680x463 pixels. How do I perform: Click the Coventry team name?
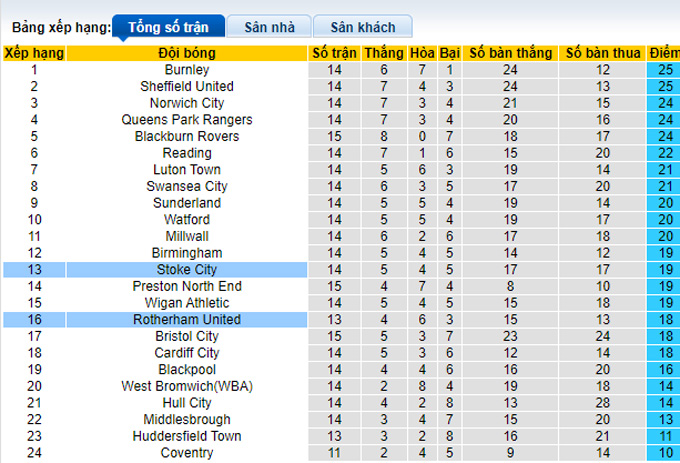point(187,453)
